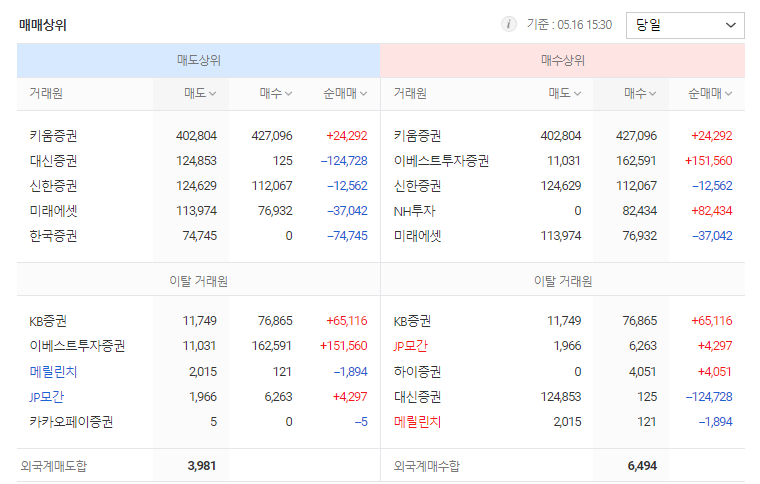Sort 매수상위 table by 매도 column

tap(564, 93)
